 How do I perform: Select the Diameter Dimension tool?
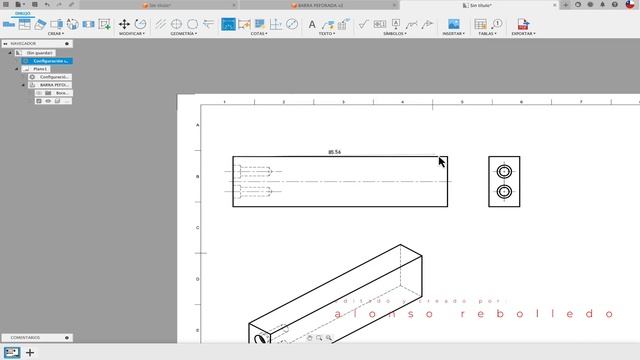(x=292, y=24)
